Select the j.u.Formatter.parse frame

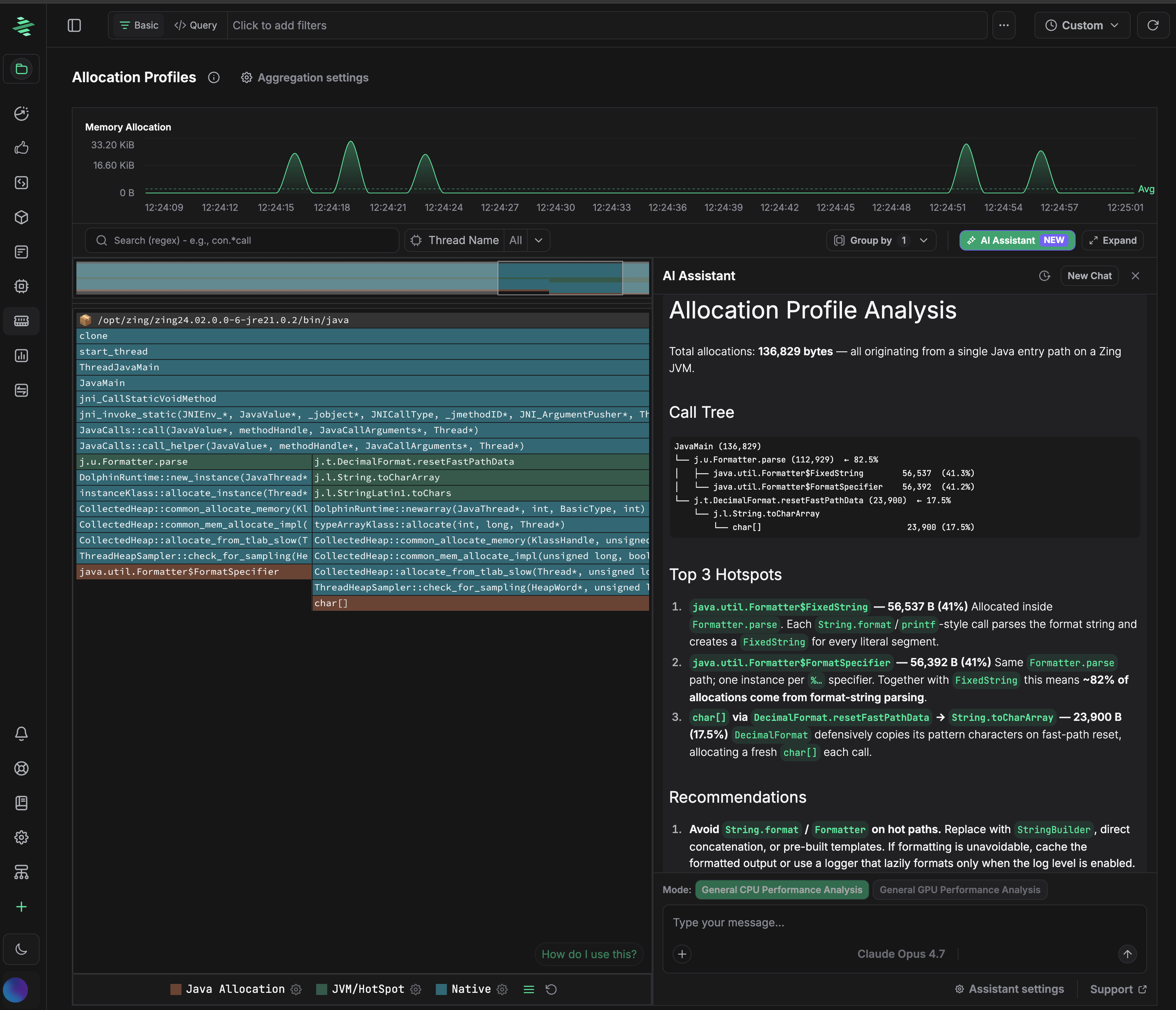pyautogui.click(x=194, y=462)
